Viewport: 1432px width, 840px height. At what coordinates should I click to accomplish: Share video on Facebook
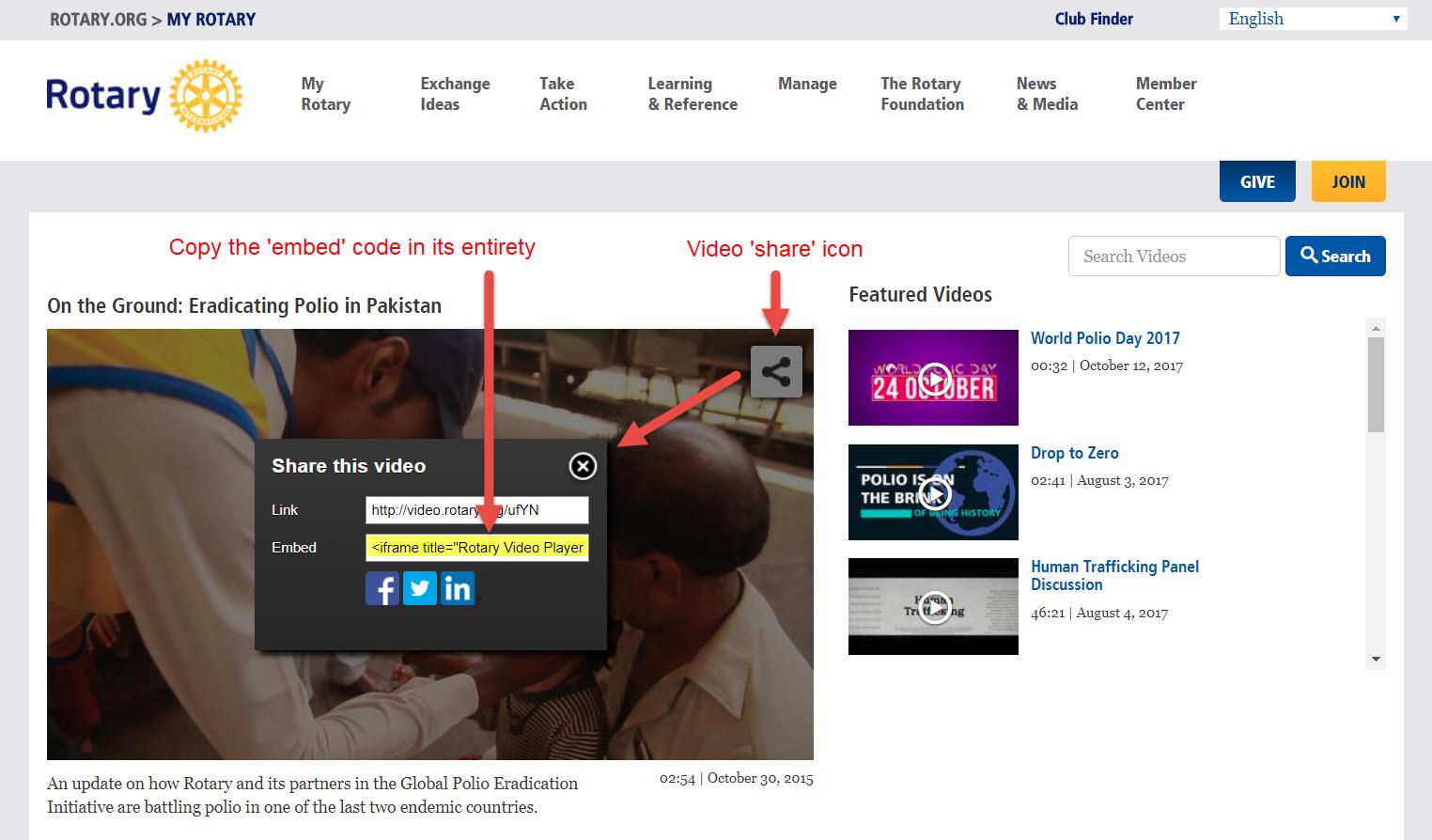pos(382,589)
